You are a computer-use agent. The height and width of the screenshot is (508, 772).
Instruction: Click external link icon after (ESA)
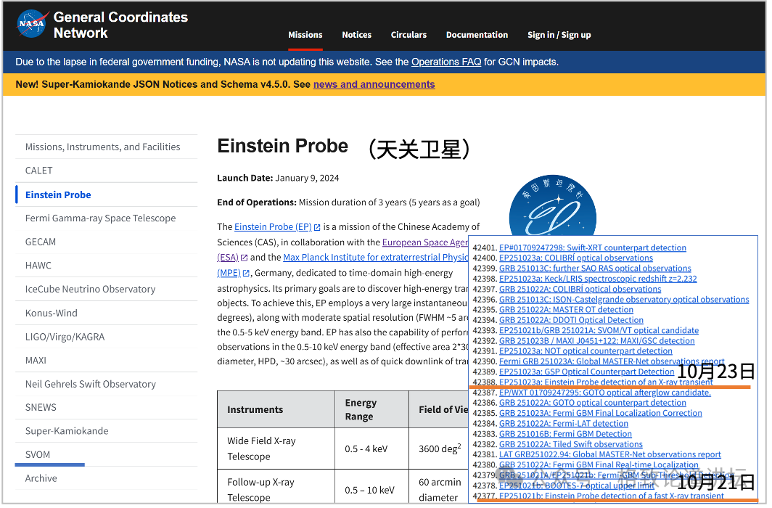(x=245, y=259)
